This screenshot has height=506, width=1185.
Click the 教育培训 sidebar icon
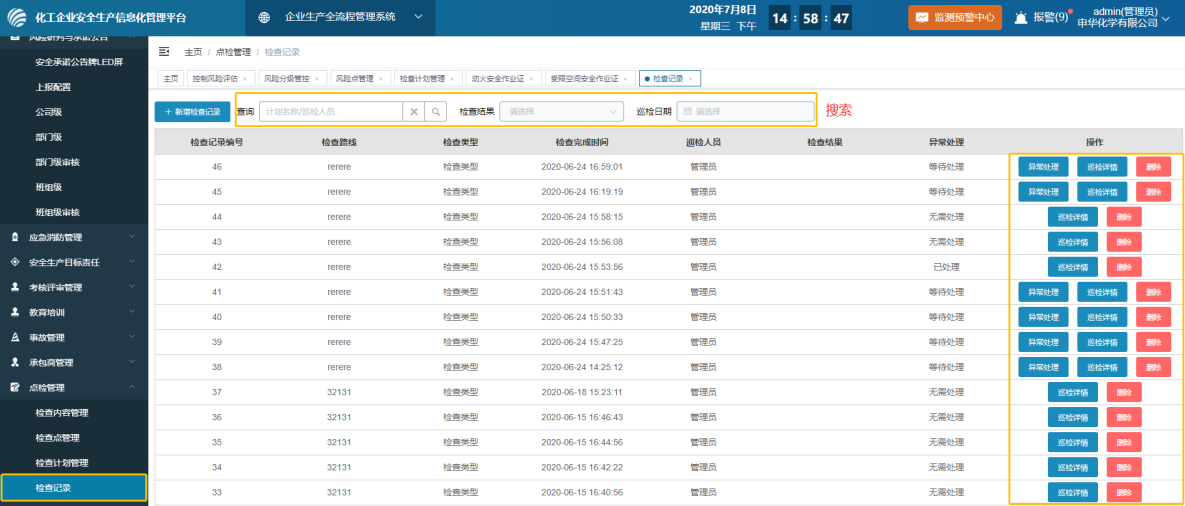[x=14, y=312]
